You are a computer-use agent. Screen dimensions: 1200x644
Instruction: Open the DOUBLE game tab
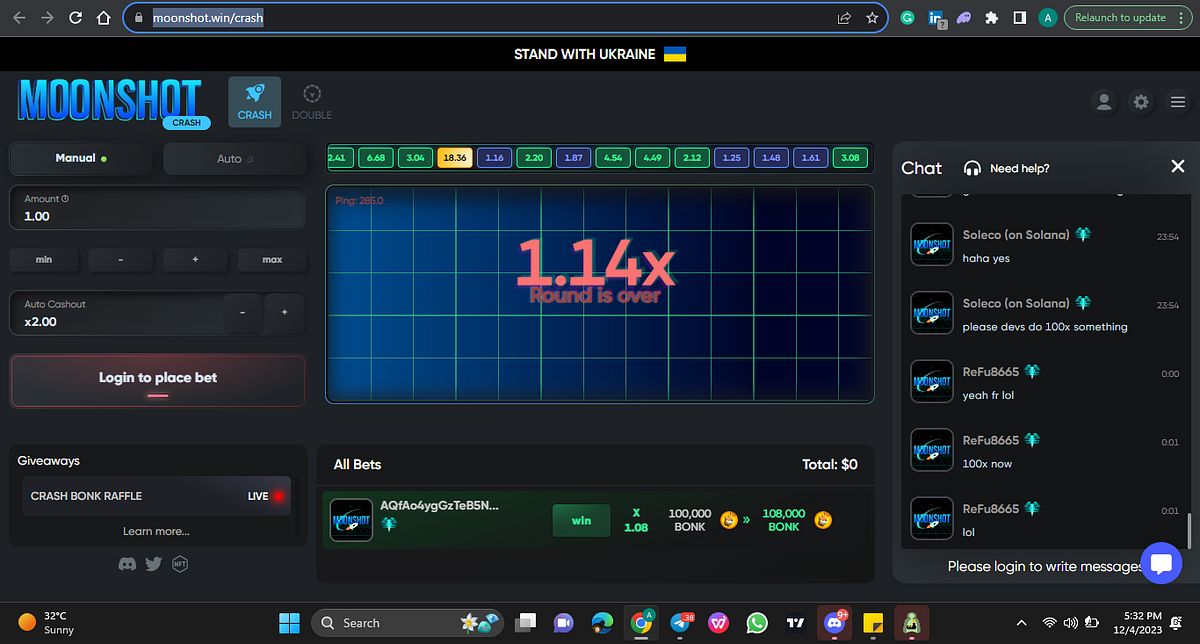point(312,102)
